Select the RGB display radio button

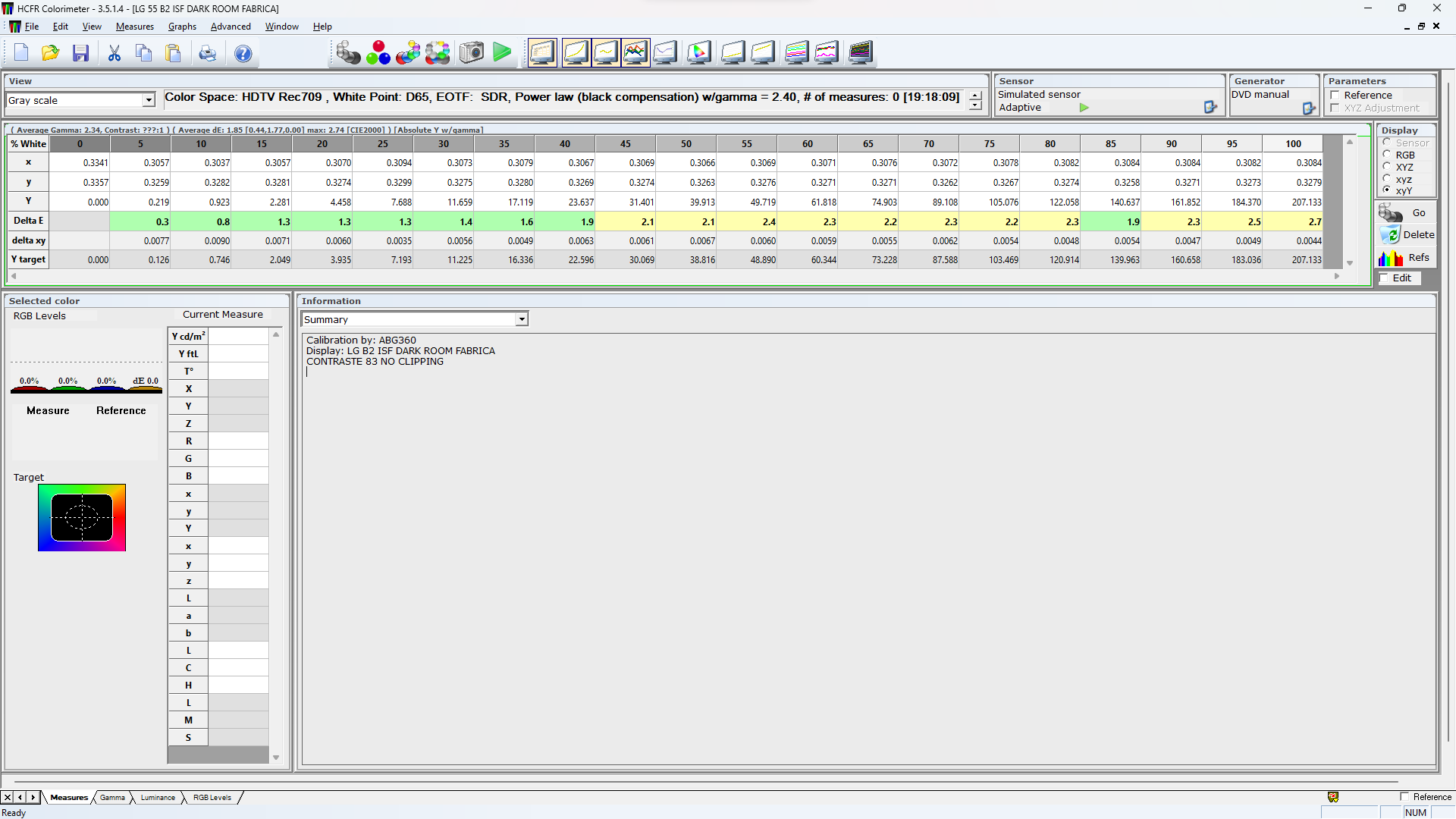(x=1387, y=155)
